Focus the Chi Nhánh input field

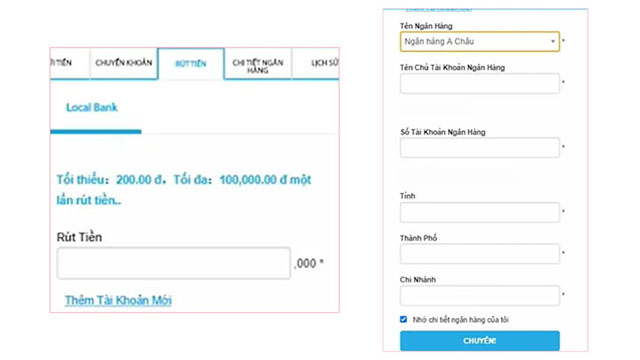(x=480, y=296)
